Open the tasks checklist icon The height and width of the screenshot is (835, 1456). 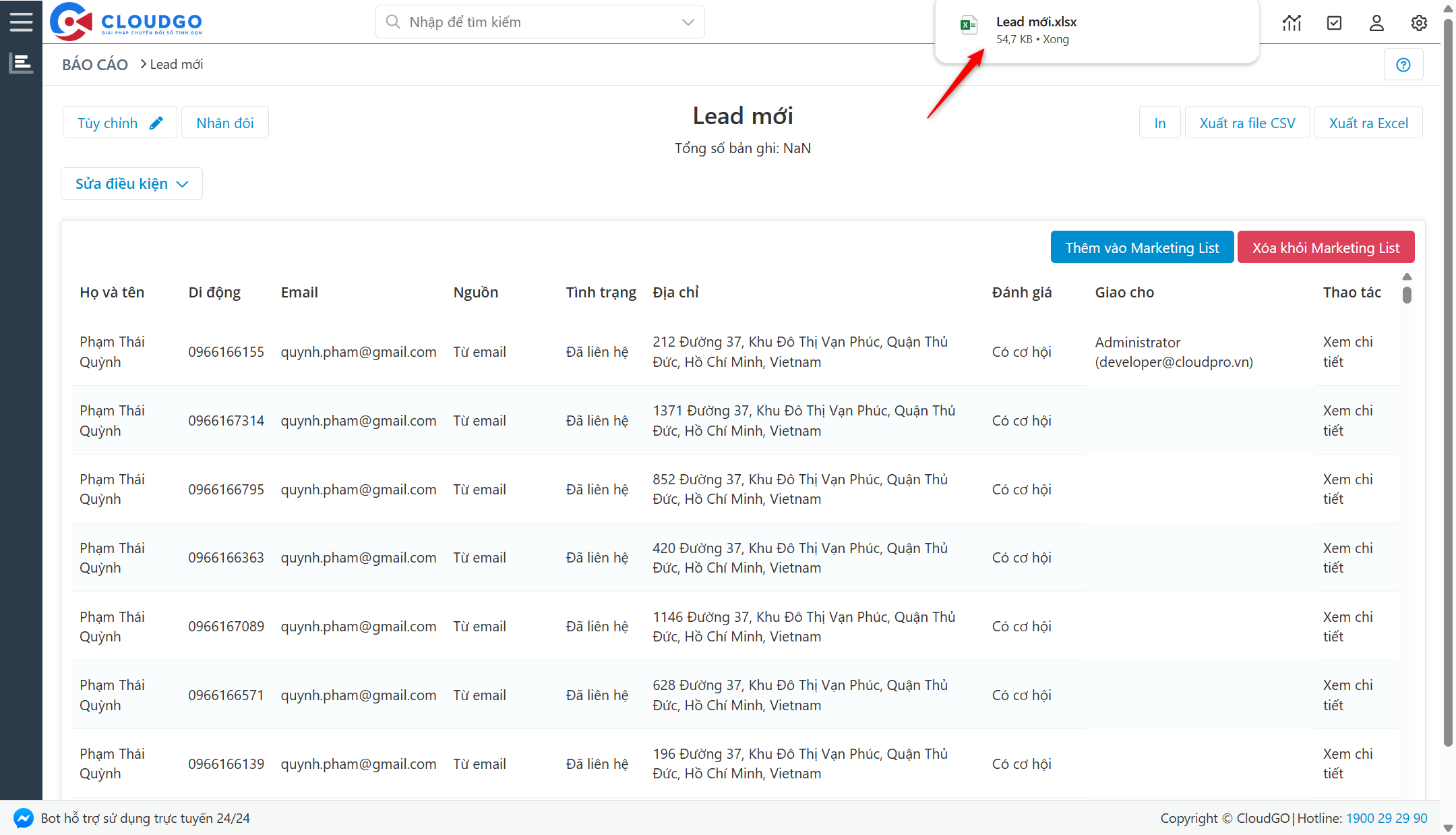(1335, 22)
